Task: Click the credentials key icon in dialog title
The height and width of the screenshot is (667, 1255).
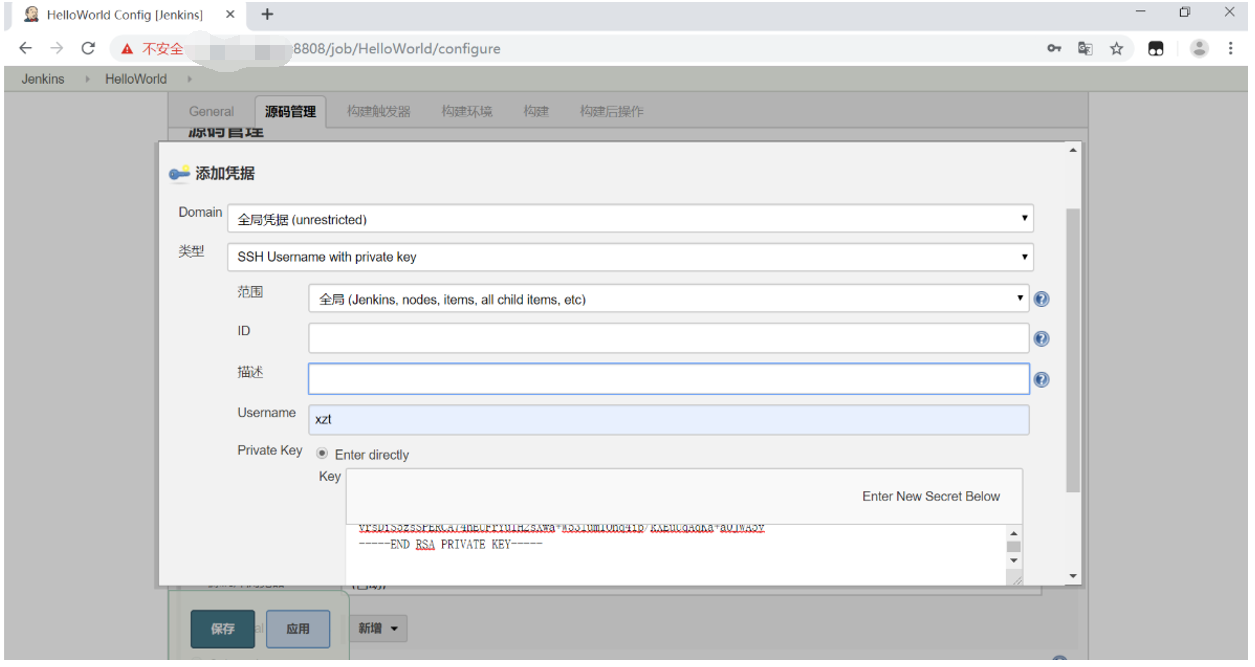Action: coord(179,174)
